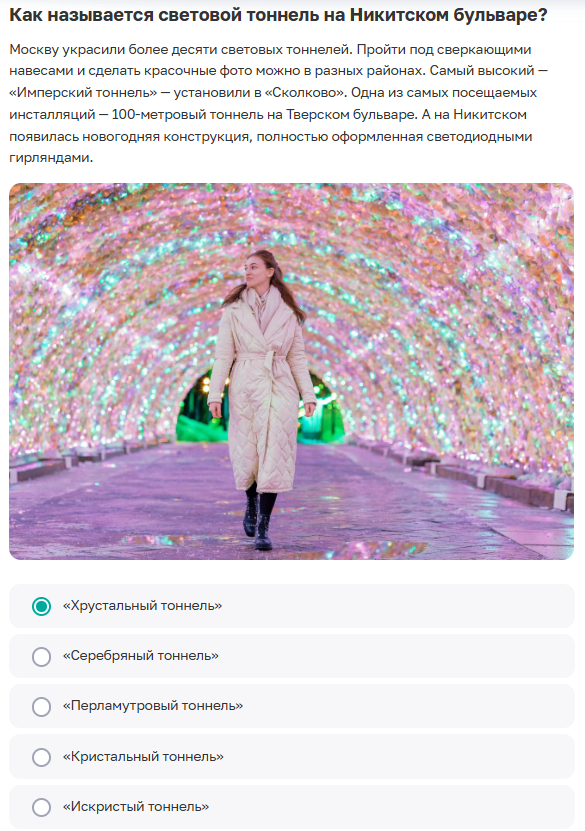Select the «Искристый тоннель» radio circle
585x831 pixels.
click(x=41, y=808)
